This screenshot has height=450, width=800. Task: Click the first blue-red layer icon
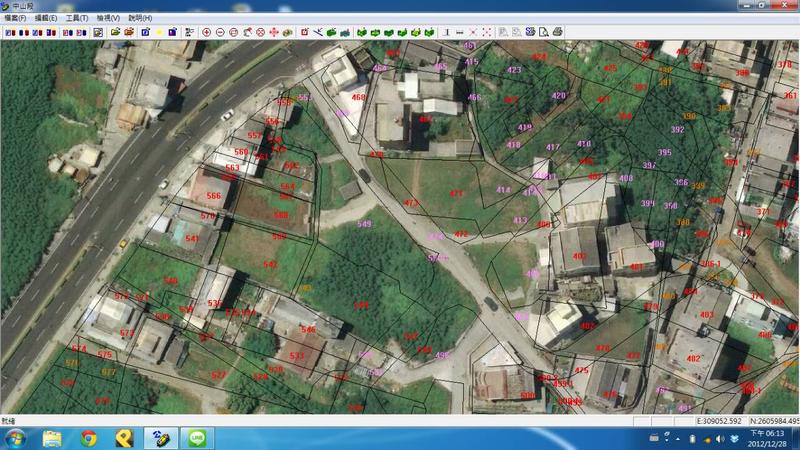click(10, 32)
